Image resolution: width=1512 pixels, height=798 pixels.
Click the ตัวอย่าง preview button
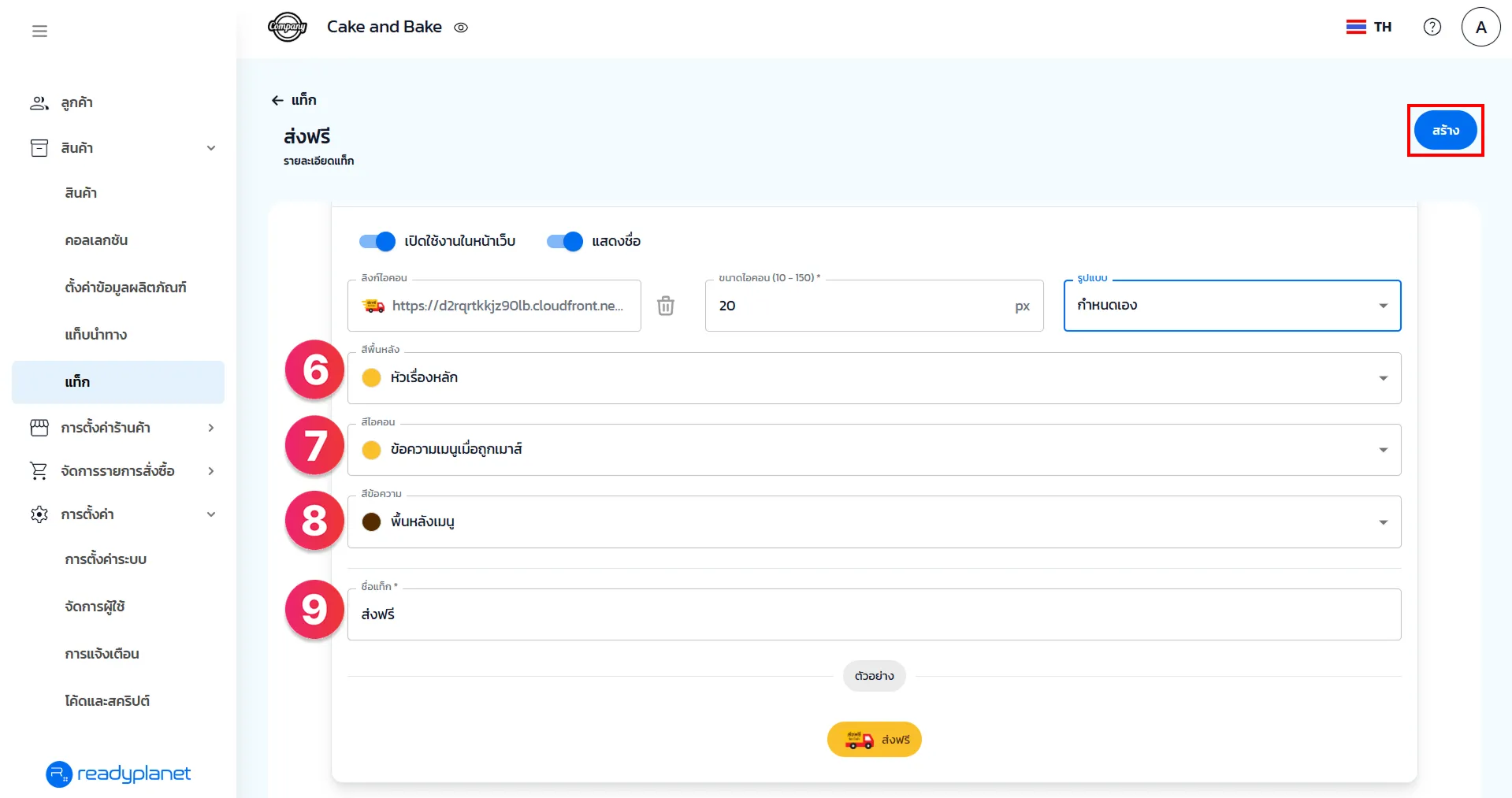pos(874,676)
